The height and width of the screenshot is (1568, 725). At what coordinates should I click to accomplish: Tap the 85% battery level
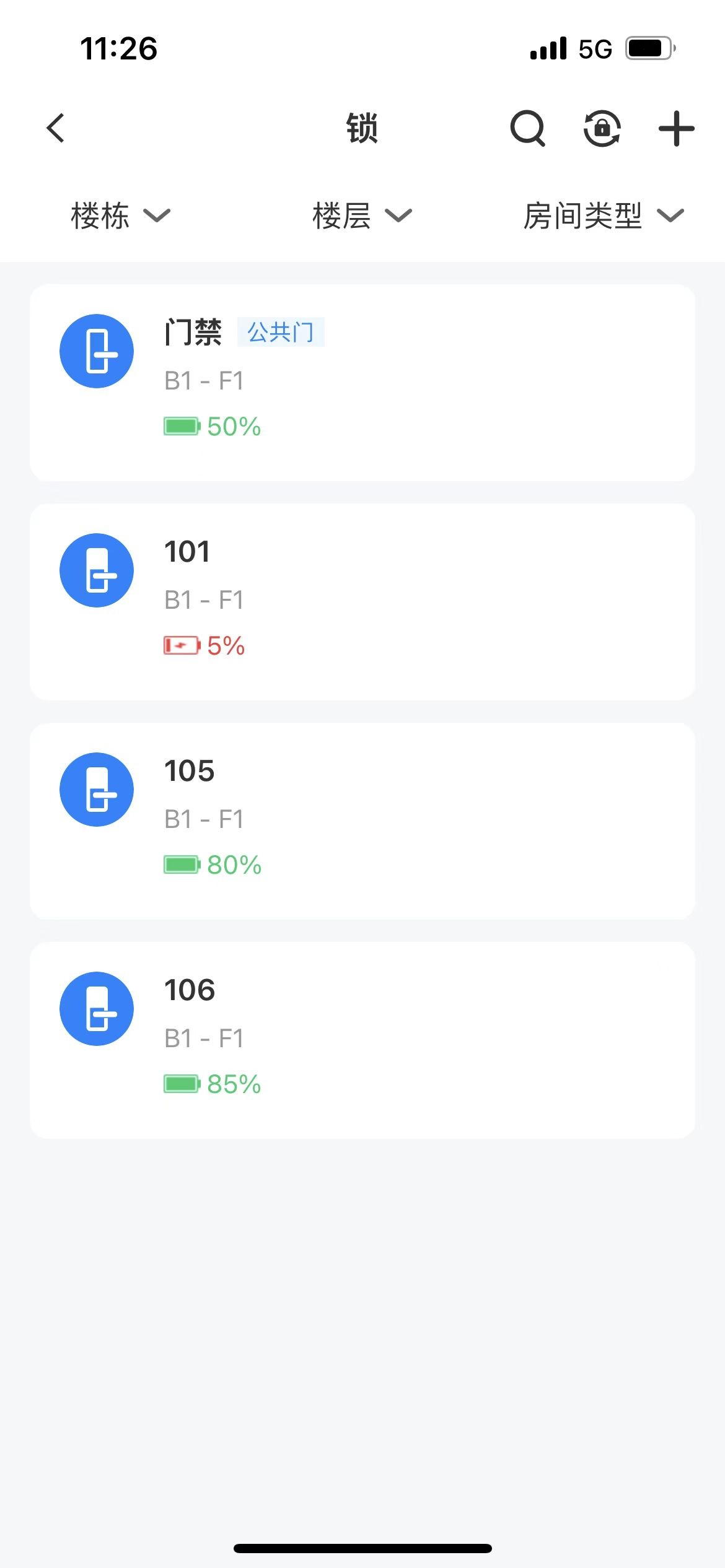point(213,1084)
